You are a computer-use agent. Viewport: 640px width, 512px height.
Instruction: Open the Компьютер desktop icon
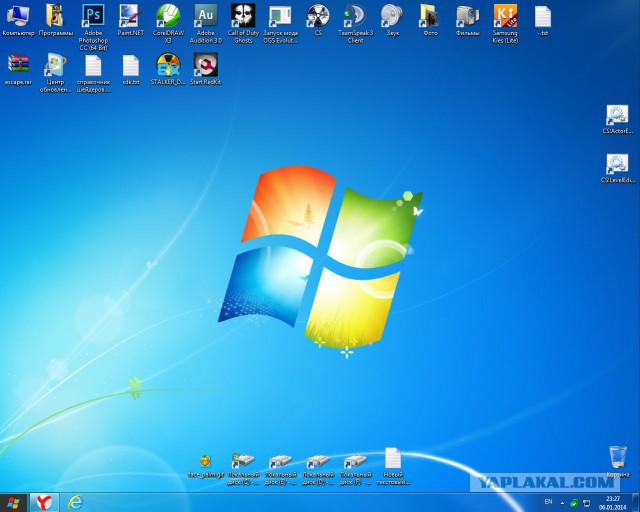pos(18,20)
